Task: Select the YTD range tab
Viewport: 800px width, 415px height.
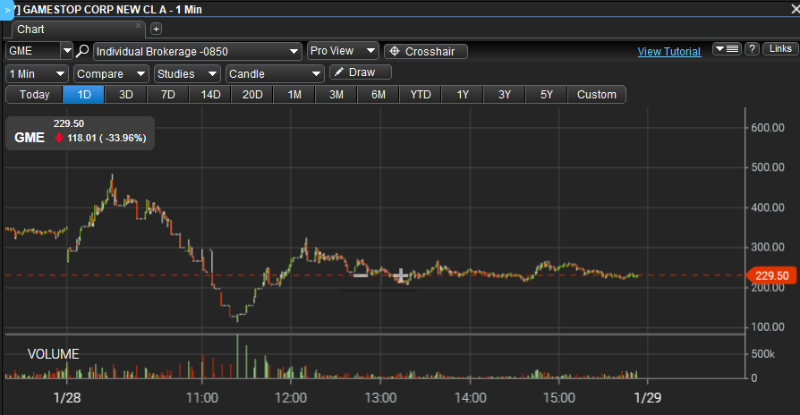Action: (x=420, y=95)
